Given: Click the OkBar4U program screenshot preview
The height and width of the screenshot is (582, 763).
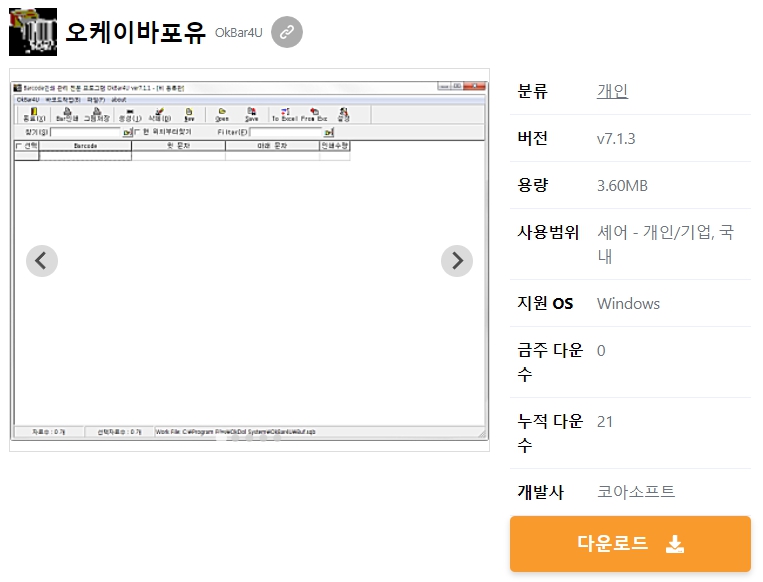Looking at the screenshot, I should coord(249,260).
